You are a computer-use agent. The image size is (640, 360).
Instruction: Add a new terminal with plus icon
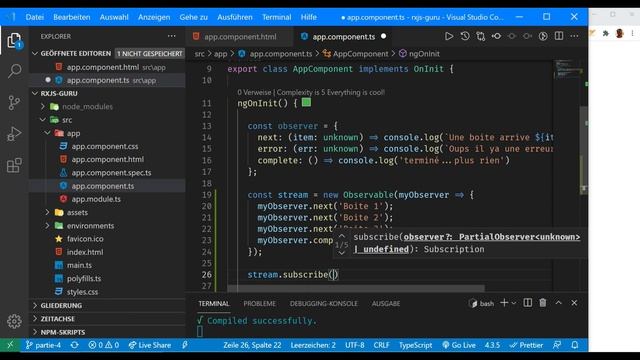[504, 303]
